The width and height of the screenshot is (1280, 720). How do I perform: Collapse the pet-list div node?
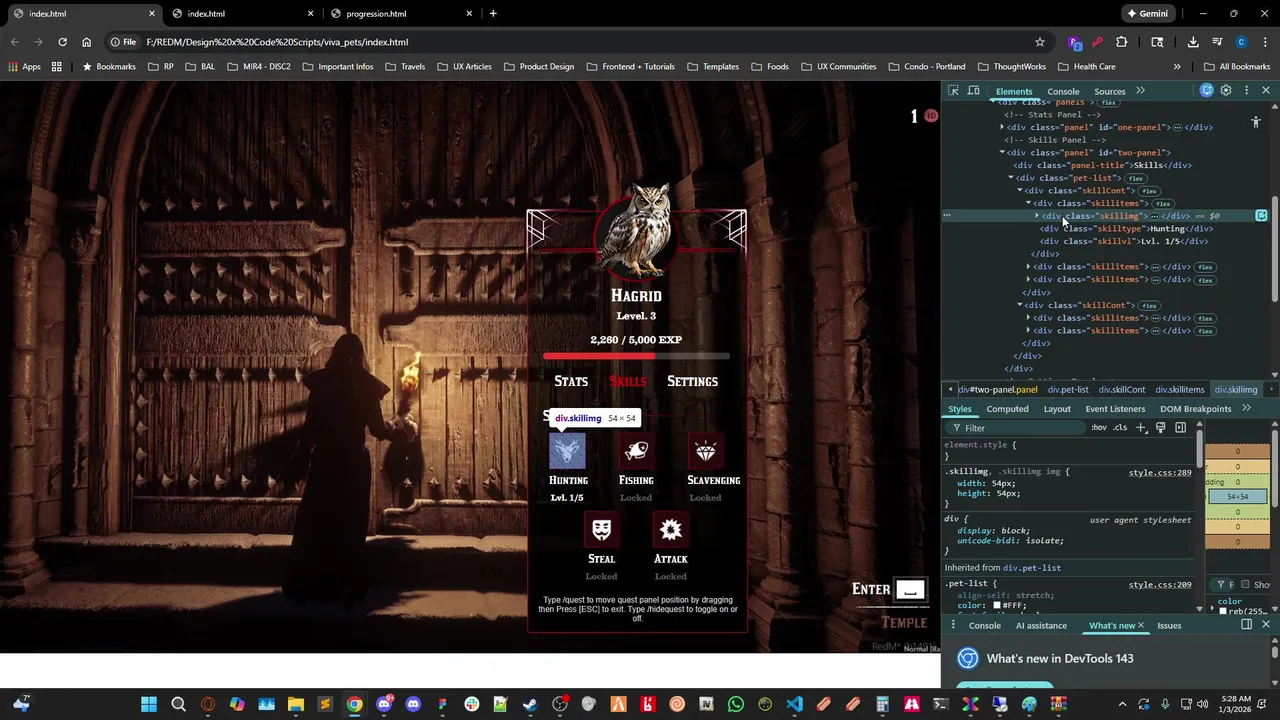coord(1011,178)
